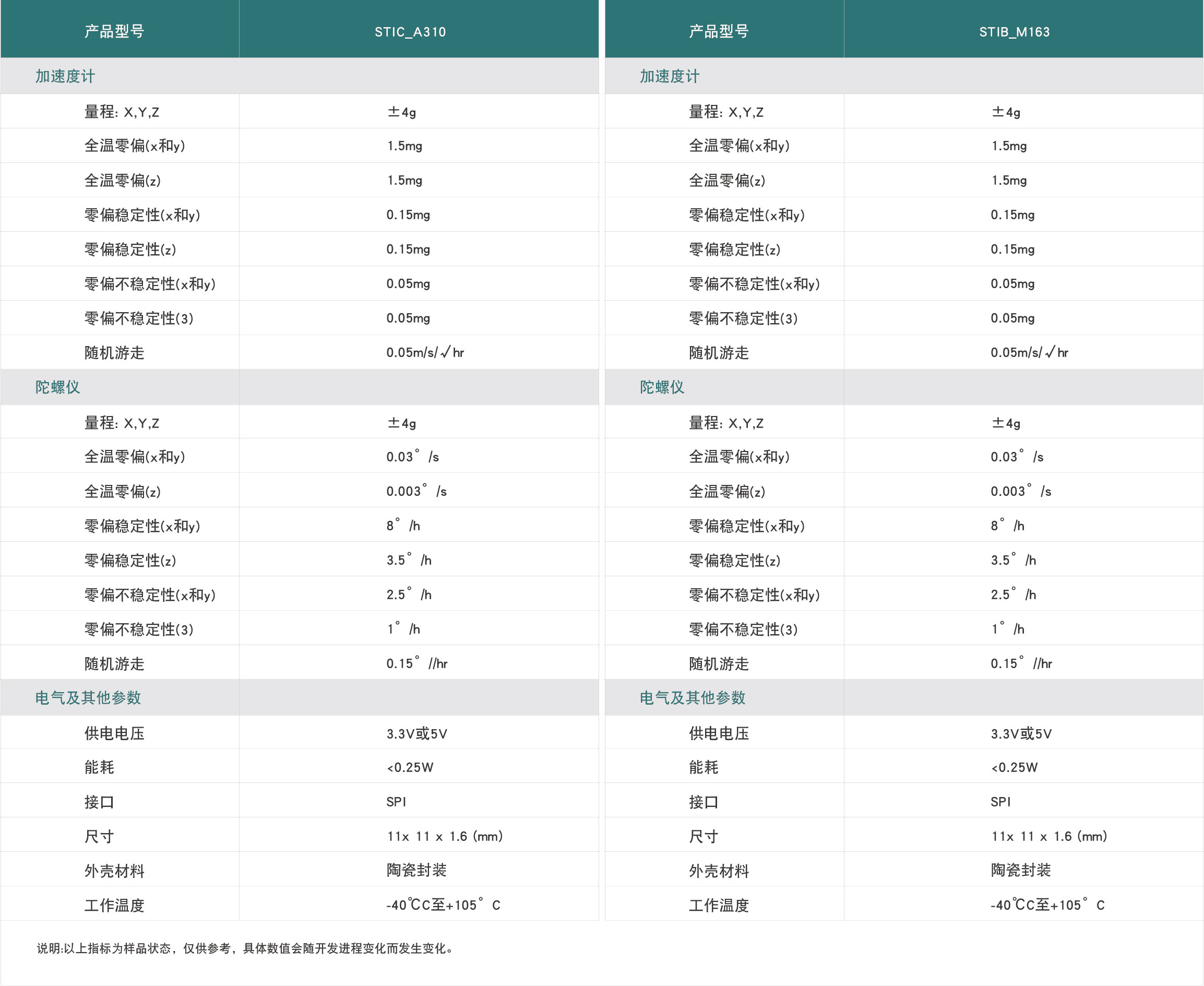Select the right table's 0.003°/s value
The height and width of the screenshot is (986, 1204).
click(1020, 491)
